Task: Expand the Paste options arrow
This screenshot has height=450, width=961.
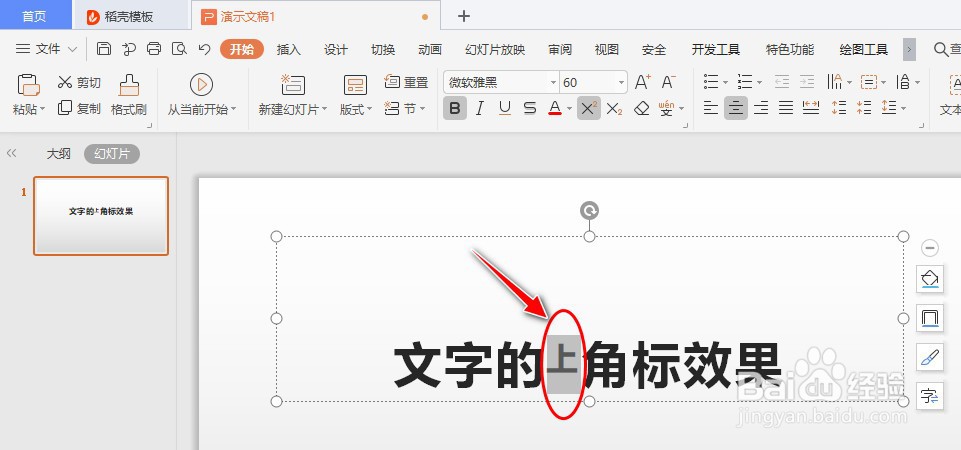Action: tap(42, 110)
